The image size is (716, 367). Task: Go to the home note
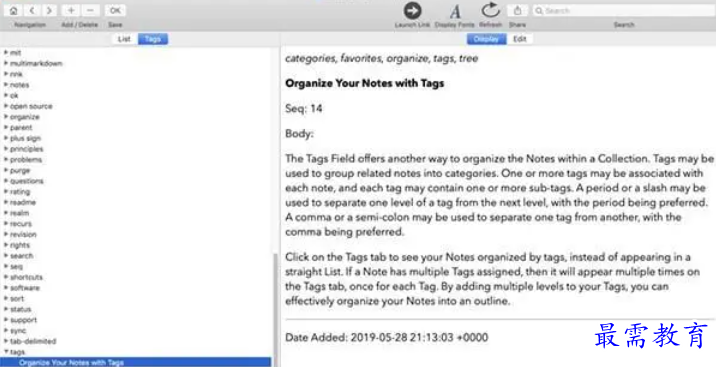[x=13, y=10]
